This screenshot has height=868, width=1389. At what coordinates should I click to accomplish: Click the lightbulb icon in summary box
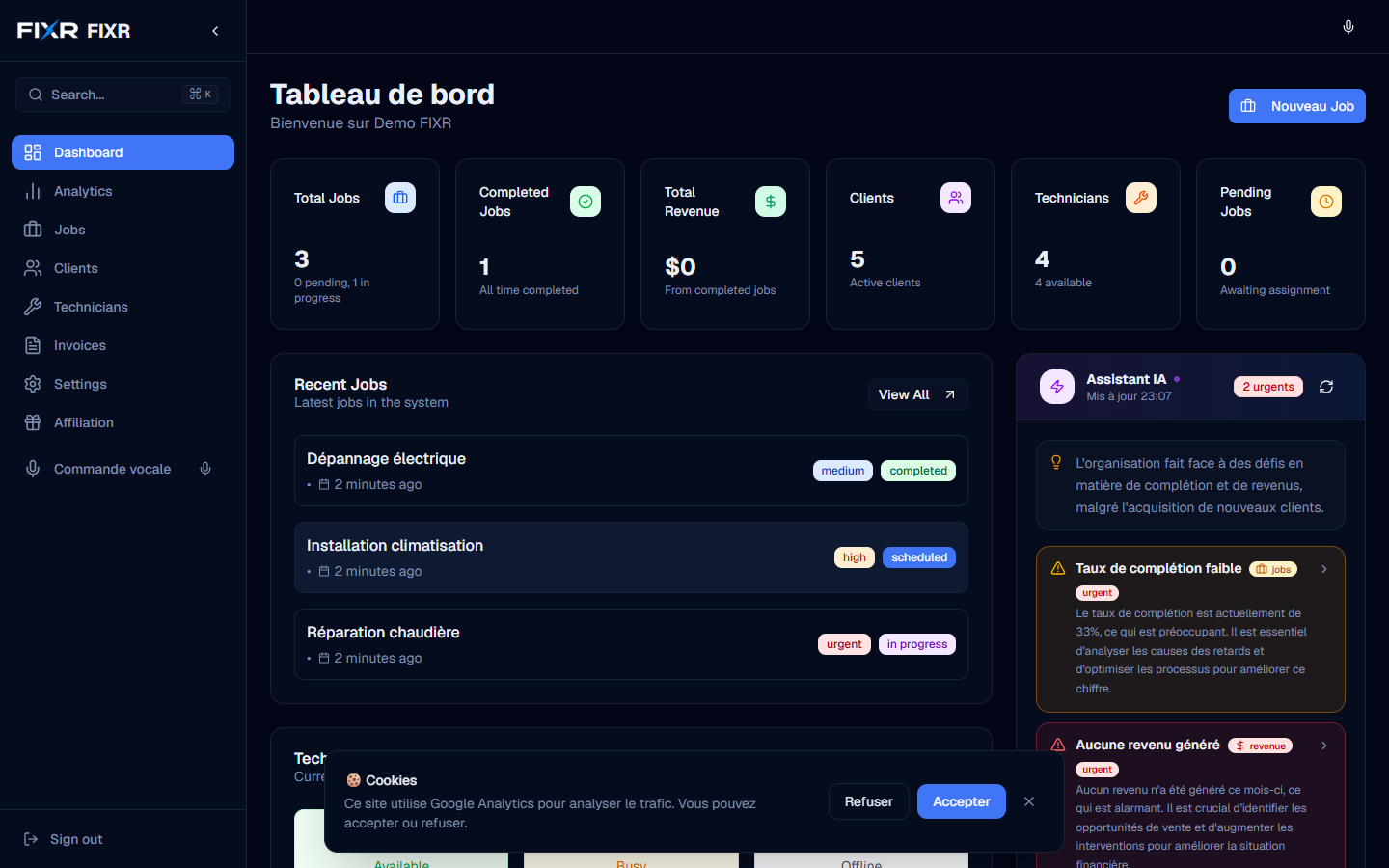tap(1056, 462)
